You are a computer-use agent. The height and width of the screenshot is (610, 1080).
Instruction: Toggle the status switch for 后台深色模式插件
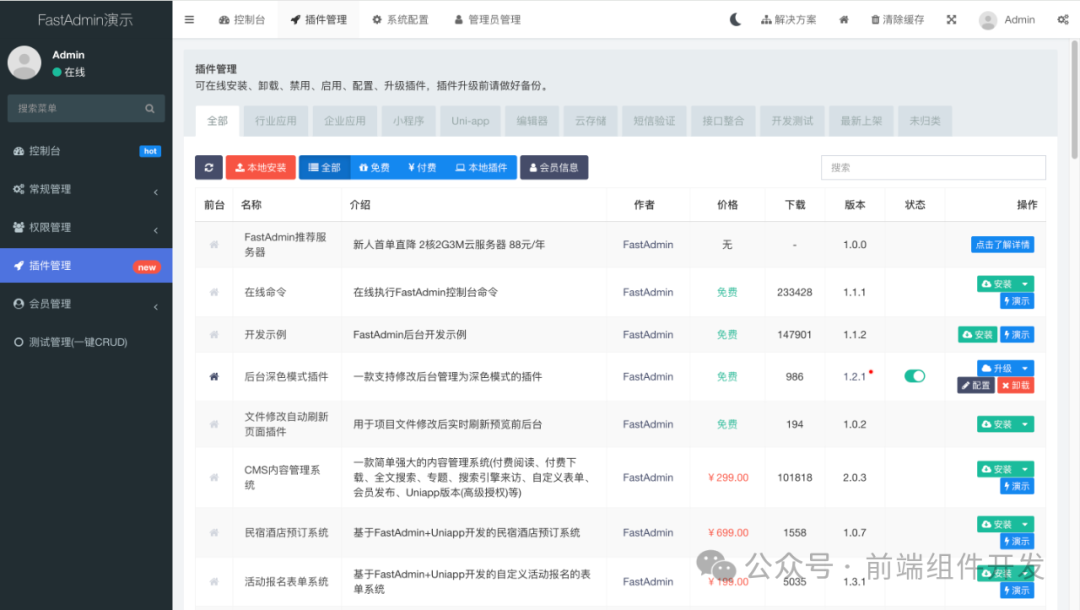tap(915, 376)
